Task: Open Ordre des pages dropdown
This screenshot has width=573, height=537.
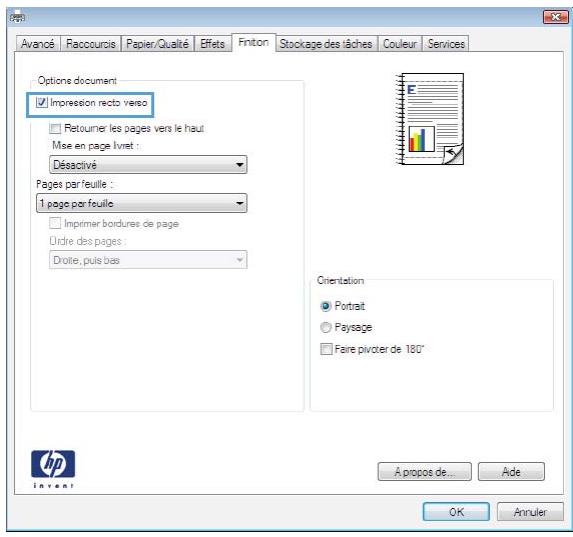Action: pyautogui.click(x=148, y=260)
